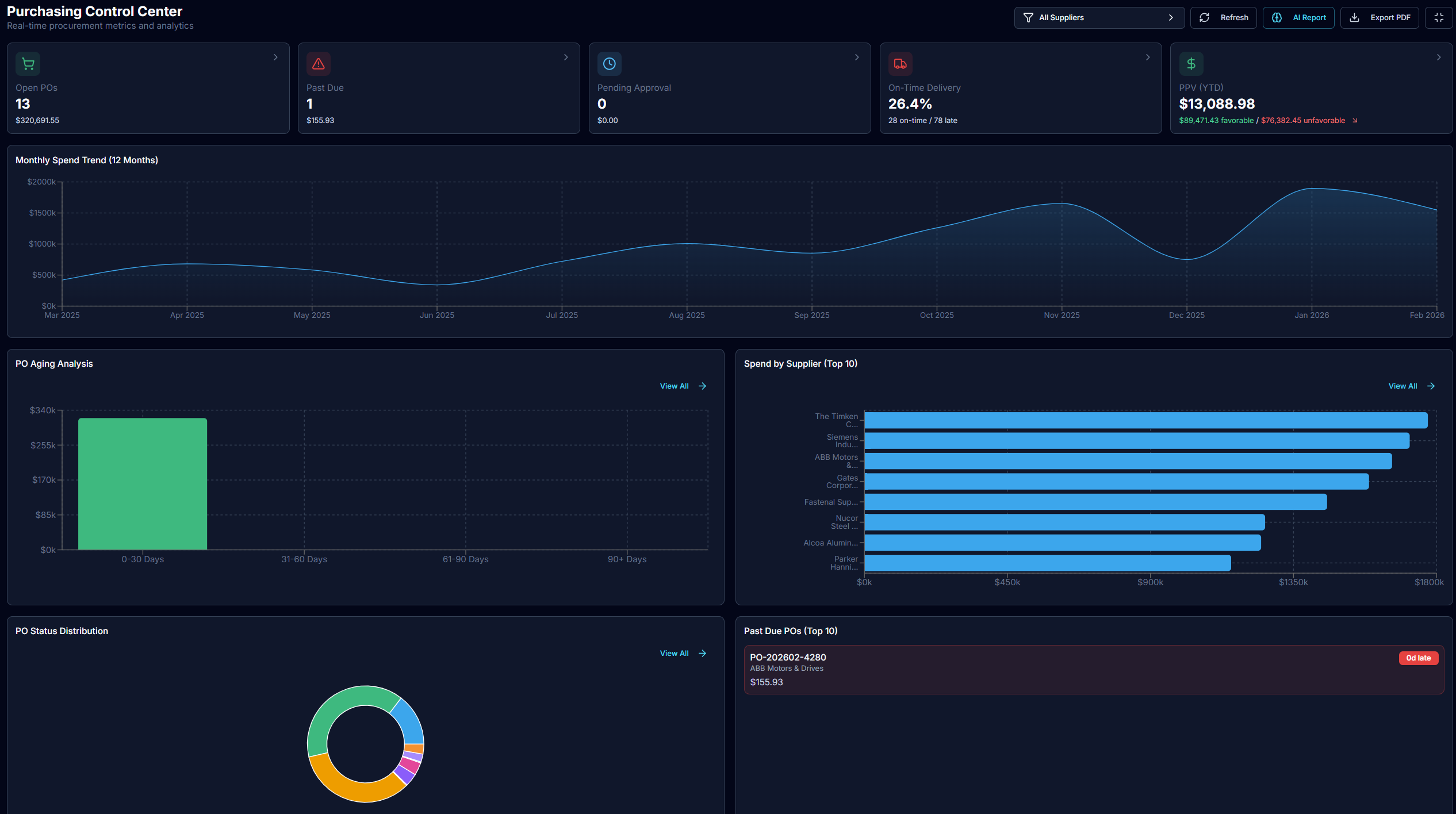This screenshot has height=814, width=1456.
Task: Click the $13,088.98 PPV value
Action: pyautogui.click(x=1217, y=104)
